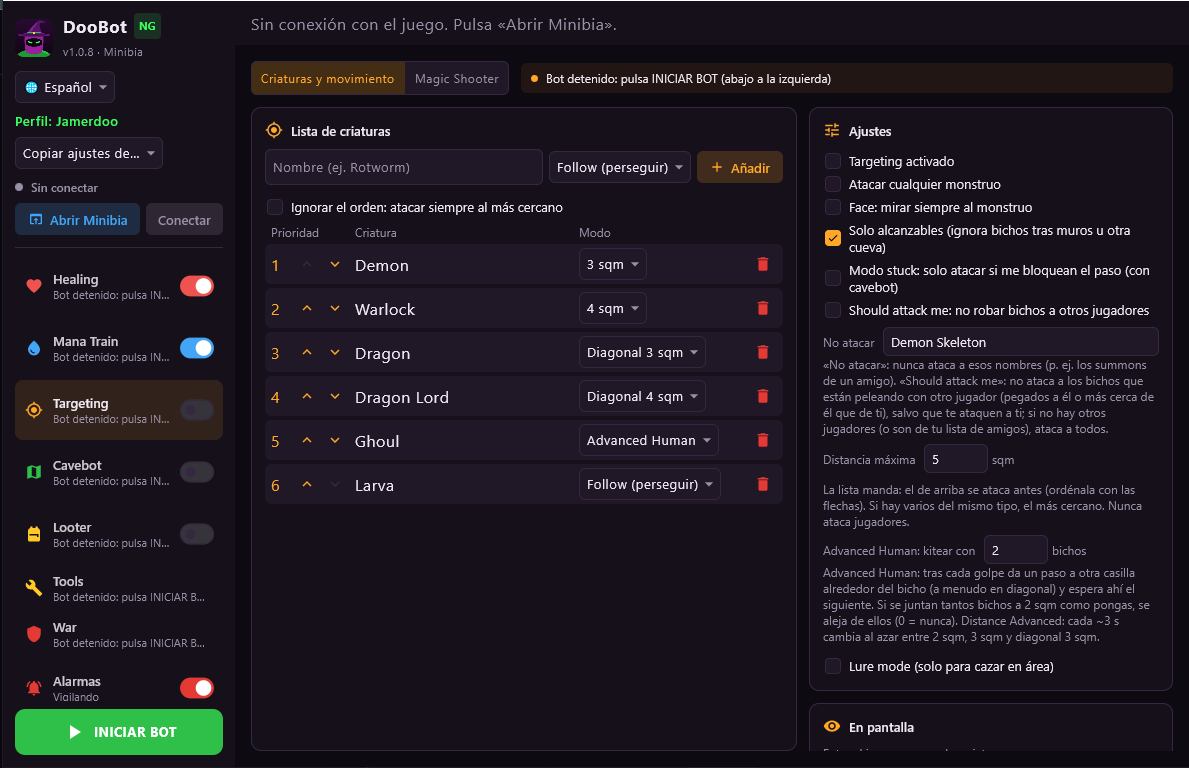
Task: Select the 'Criaturas y movimiento' tab
Action: (328, 79)
